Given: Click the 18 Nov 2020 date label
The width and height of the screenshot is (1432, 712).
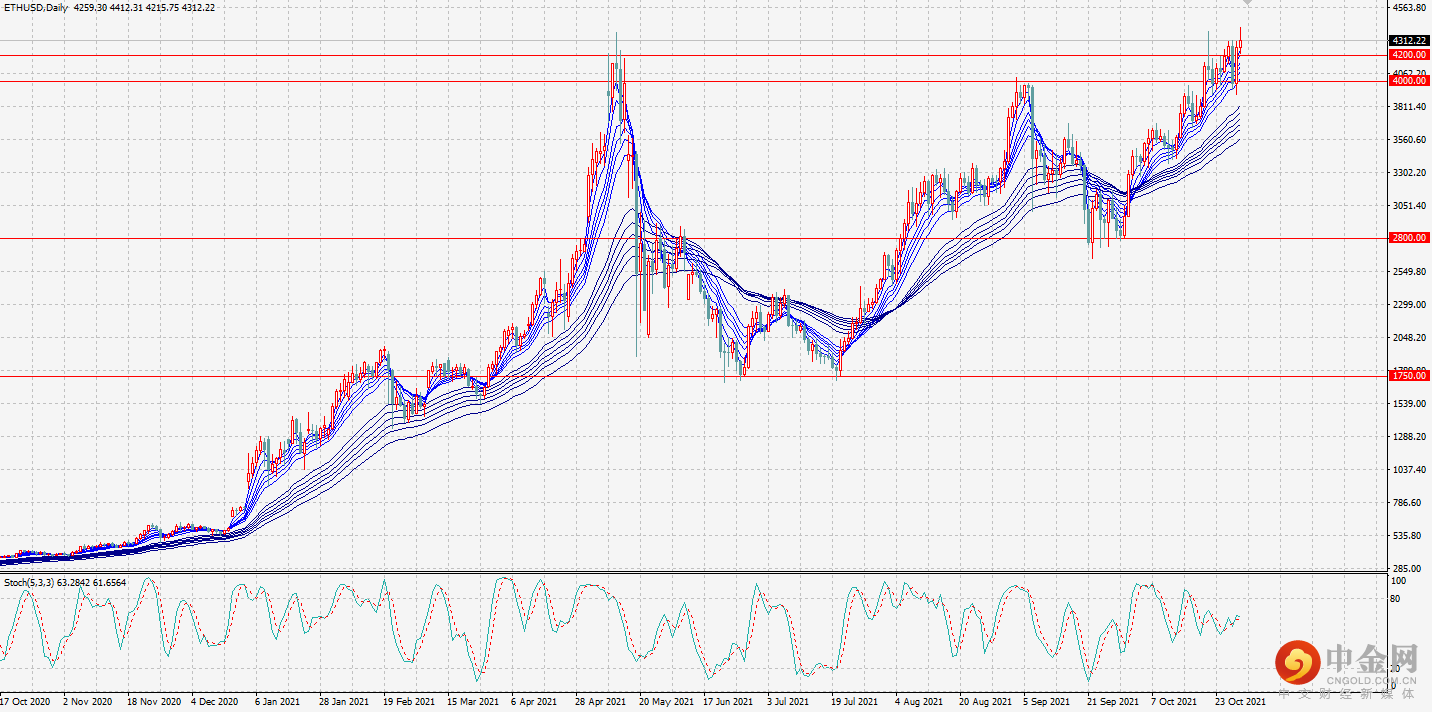Looking at the screenshot, I should coord(153,702).
